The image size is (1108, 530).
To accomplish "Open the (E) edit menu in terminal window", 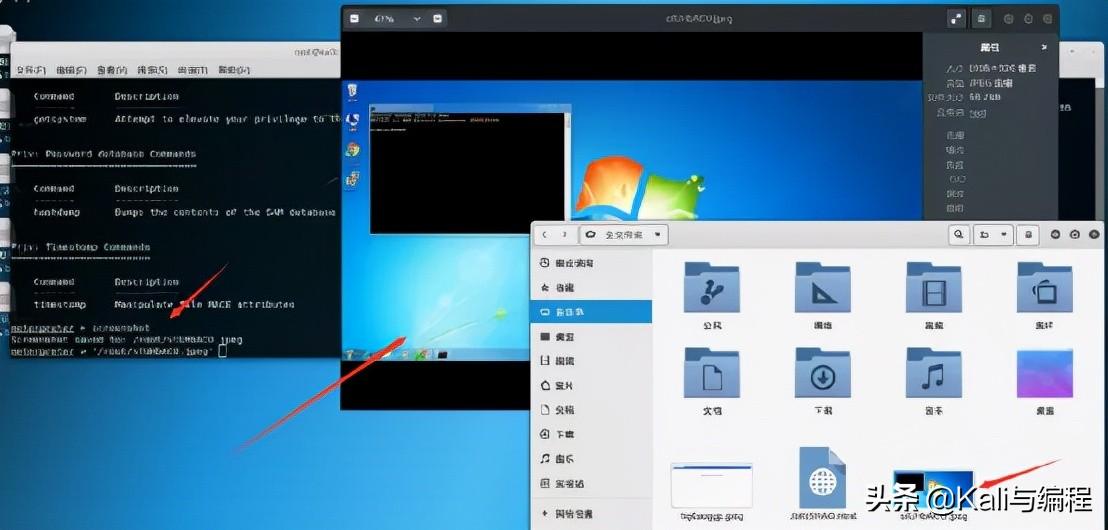I will (71, 70).
